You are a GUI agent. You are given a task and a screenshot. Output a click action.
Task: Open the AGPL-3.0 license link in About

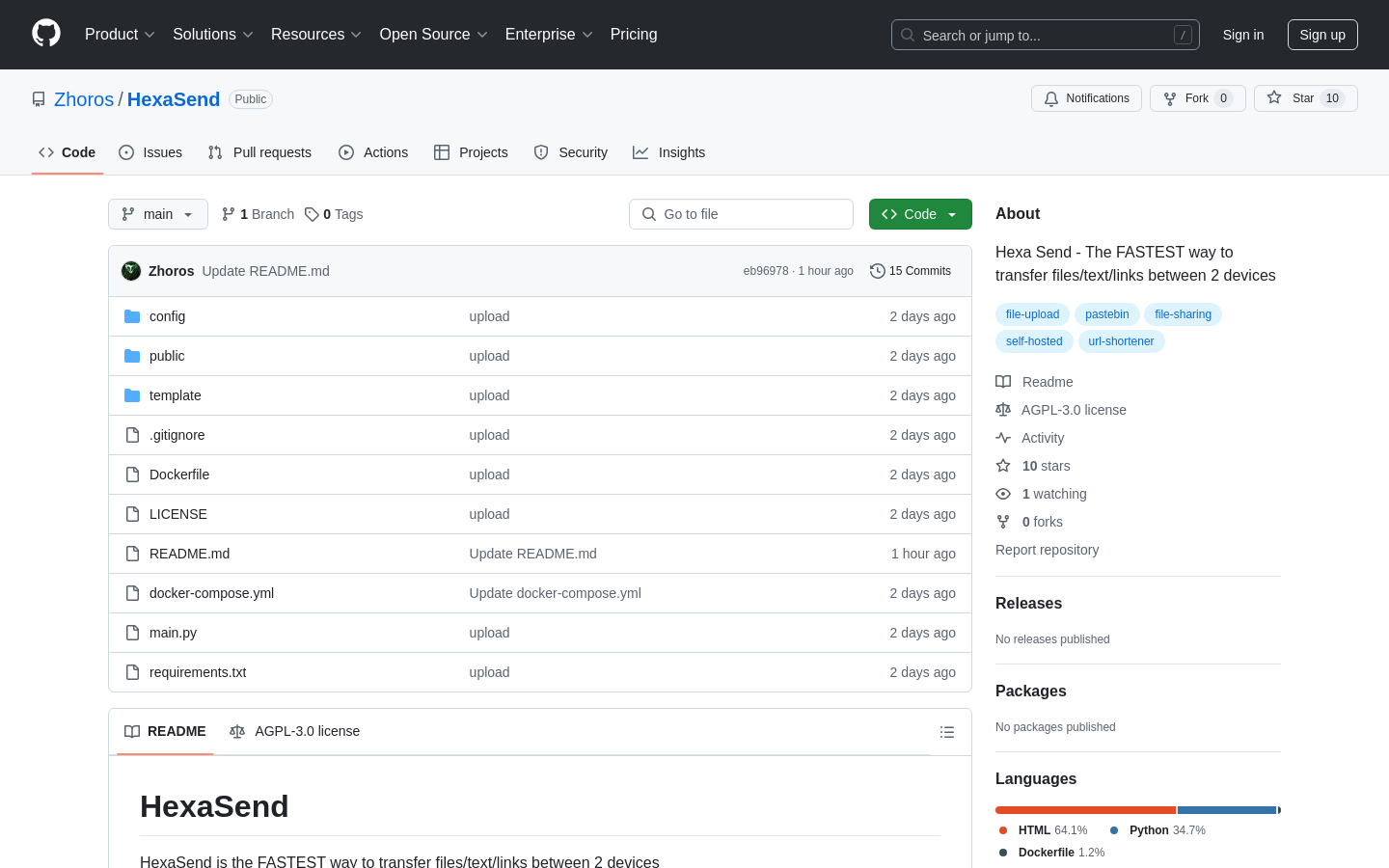1061,410
